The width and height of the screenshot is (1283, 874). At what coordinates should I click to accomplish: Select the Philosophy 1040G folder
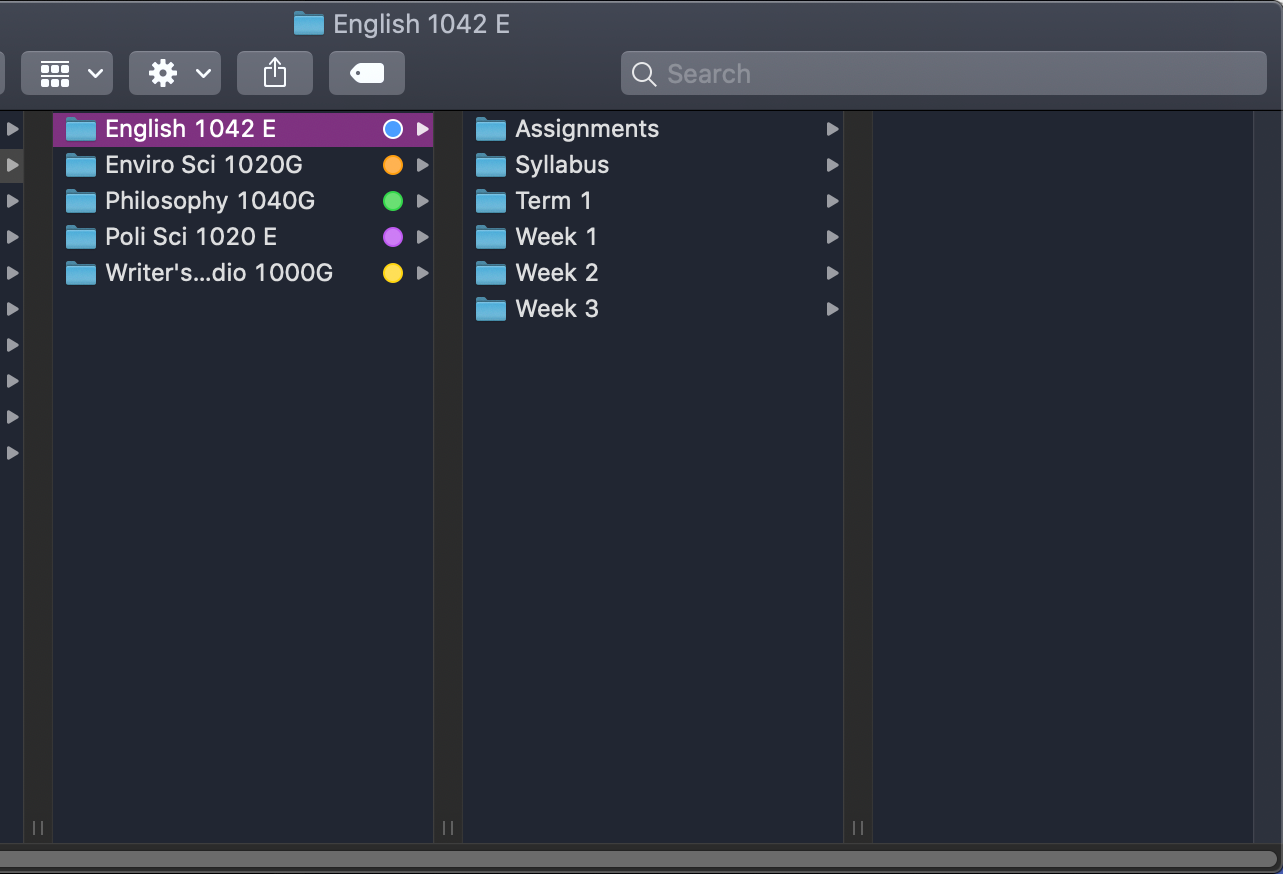coord(243,201)
